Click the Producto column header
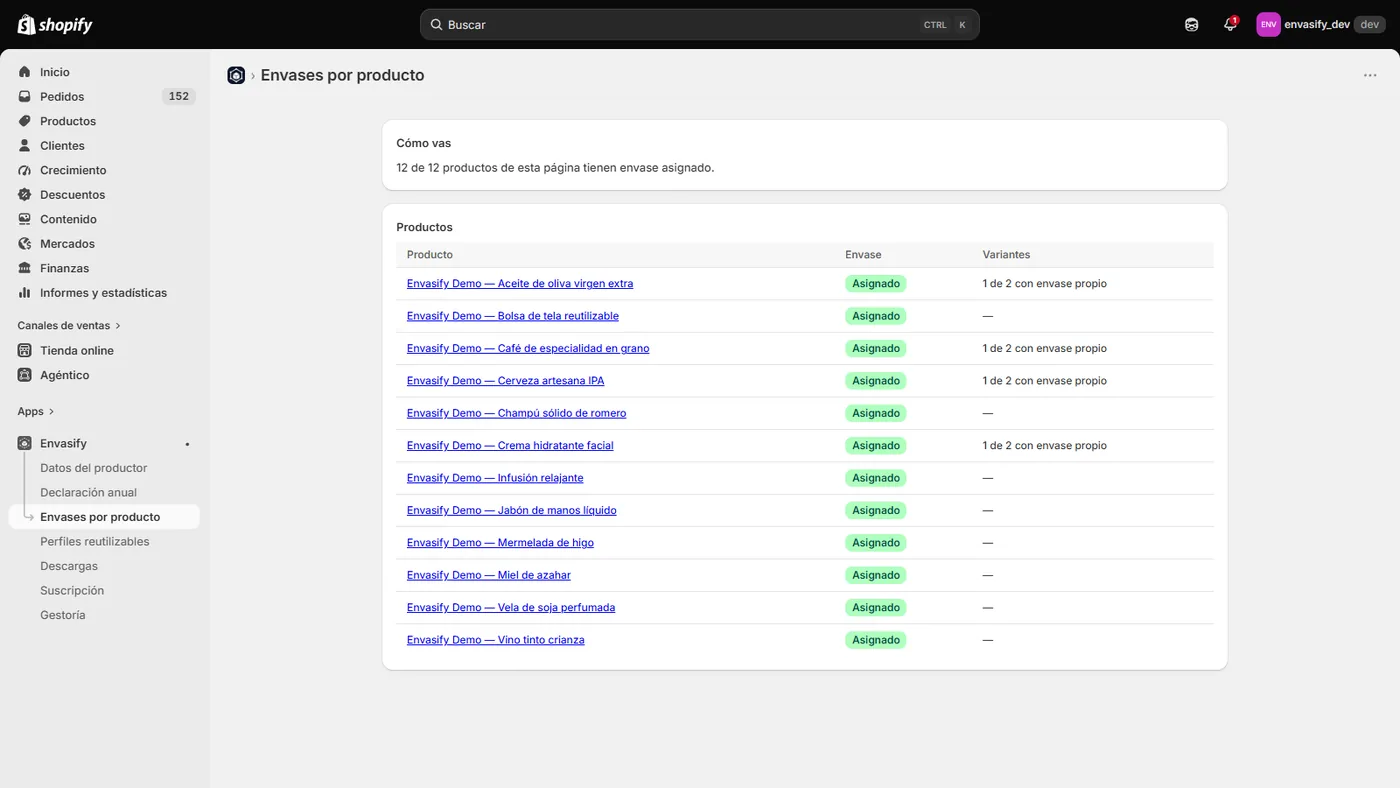The image size is (1400, 788). (x=430, y=255)
